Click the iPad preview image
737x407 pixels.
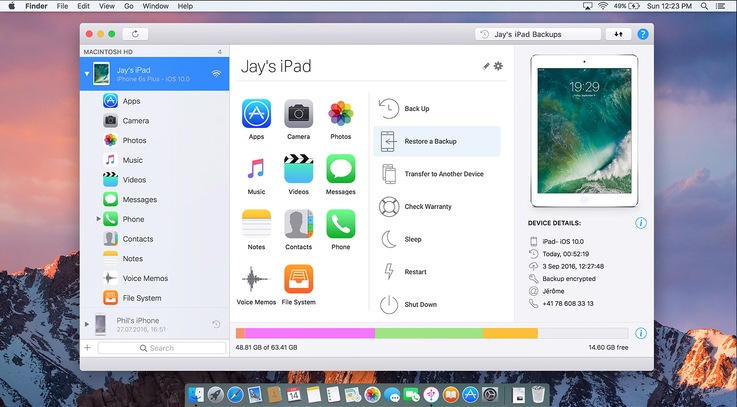pyautogui.click(x=584, y=131)
